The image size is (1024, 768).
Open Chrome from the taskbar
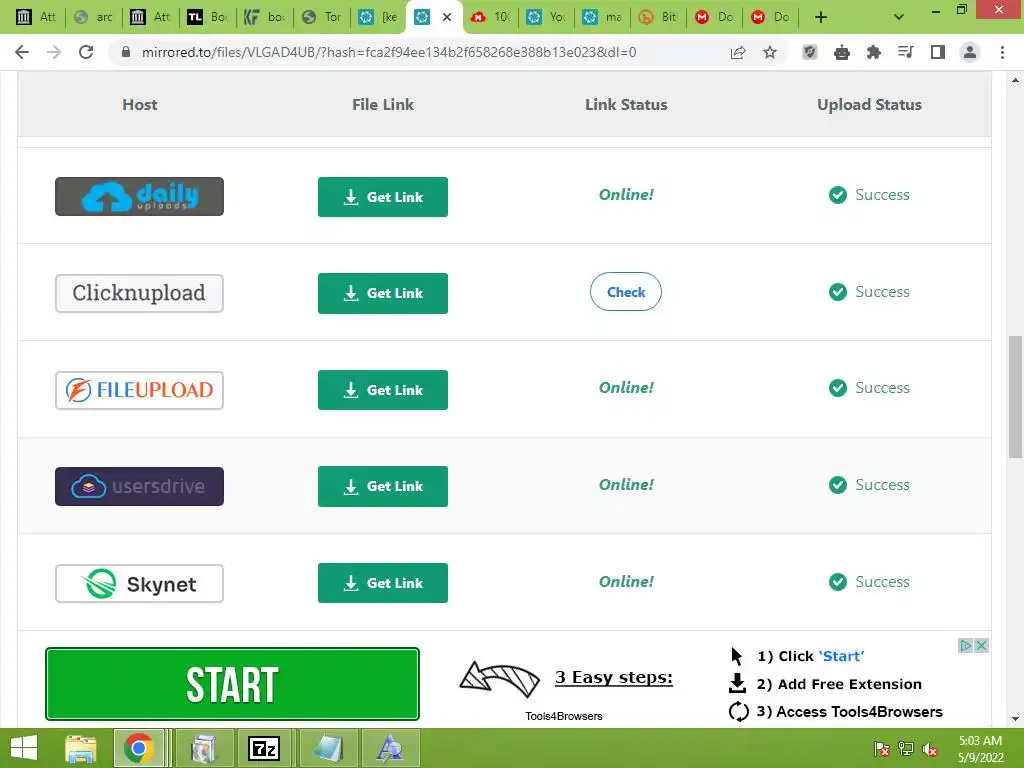coord(138,748)
